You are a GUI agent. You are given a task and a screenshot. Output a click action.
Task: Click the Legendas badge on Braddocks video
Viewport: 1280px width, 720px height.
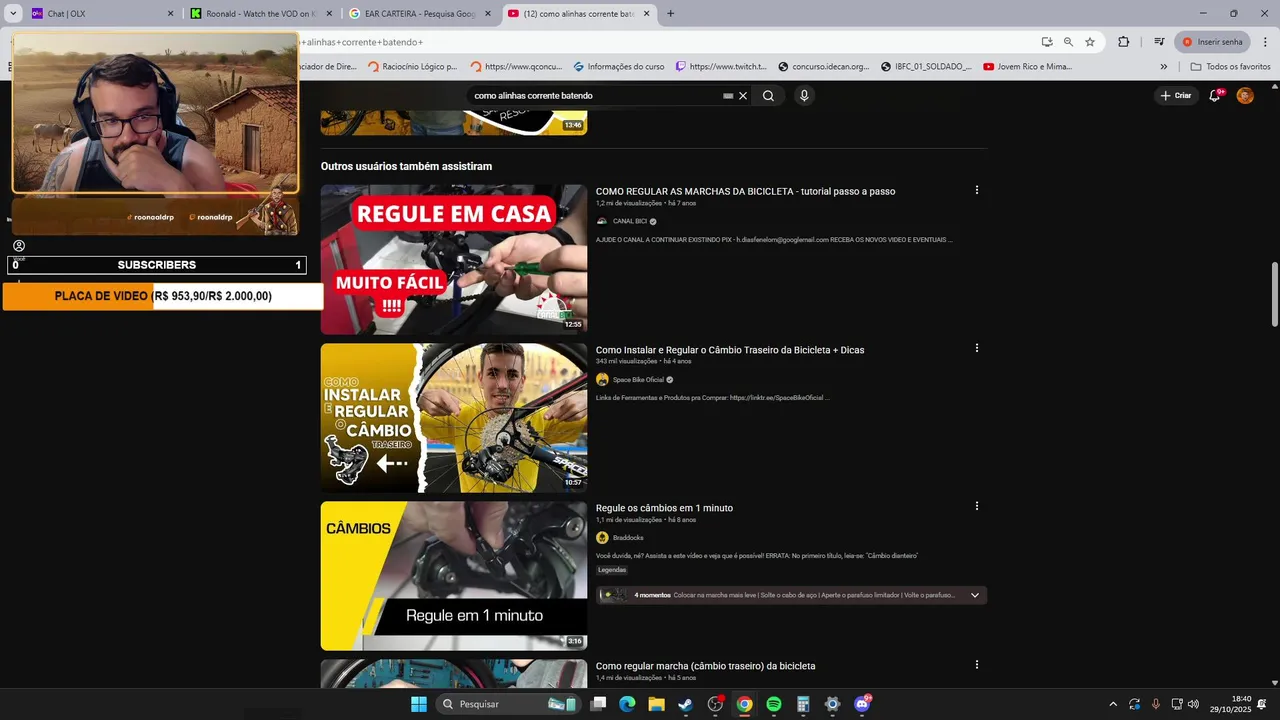point(612,570)
